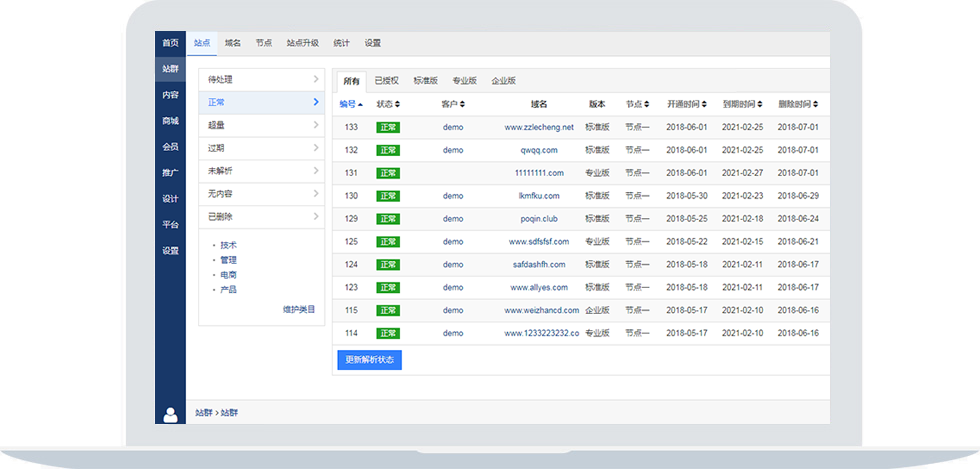Open 推广 in the left sidebar
980x469 pixels.
tap(170, 173)
